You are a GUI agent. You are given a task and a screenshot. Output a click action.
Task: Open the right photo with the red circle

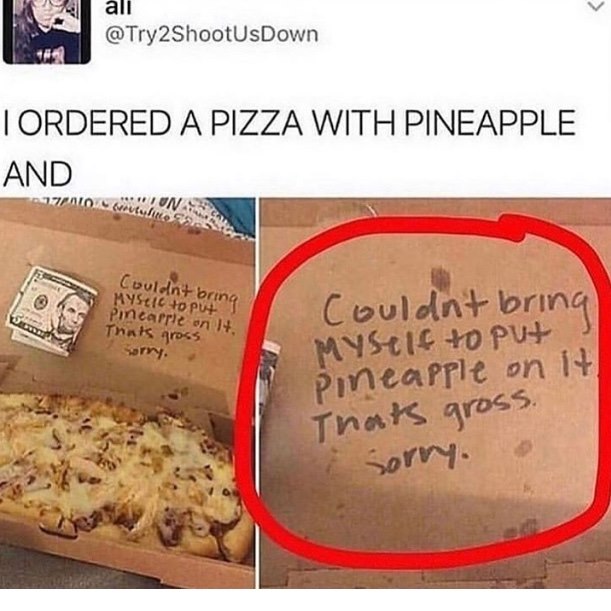point(435,393)
